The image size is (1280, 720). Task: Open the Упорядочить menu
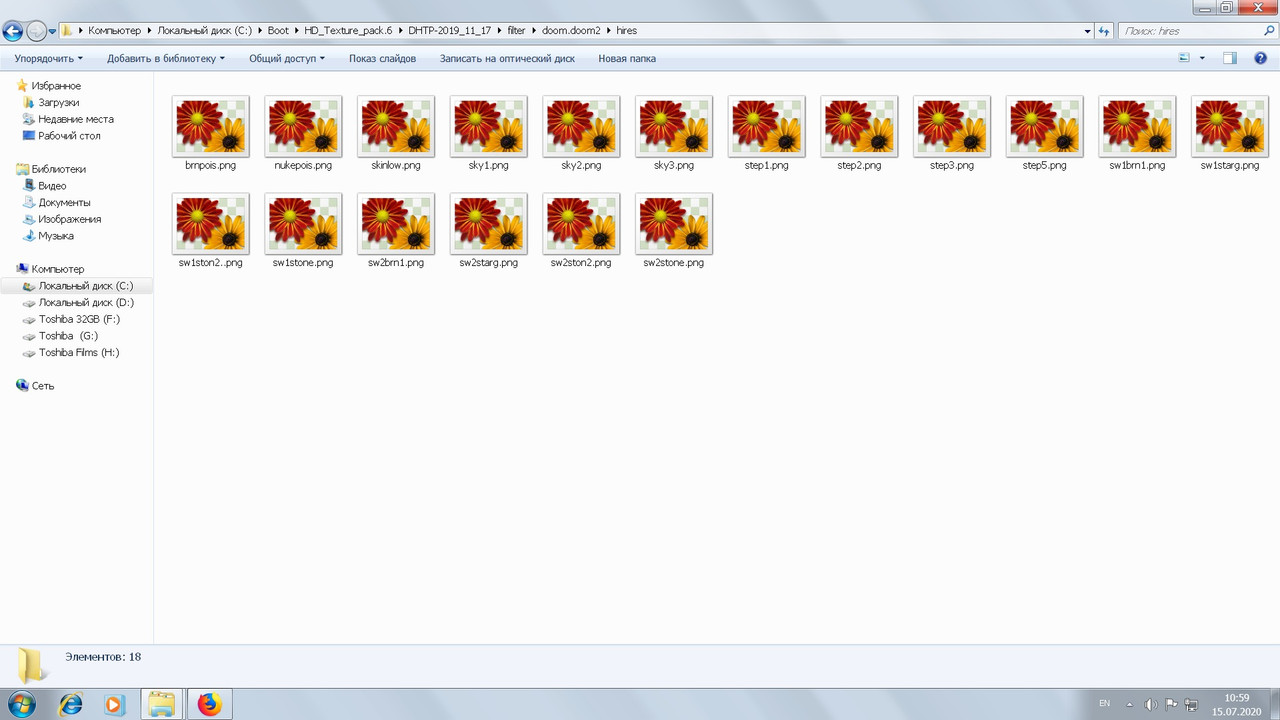pos(48,58)
